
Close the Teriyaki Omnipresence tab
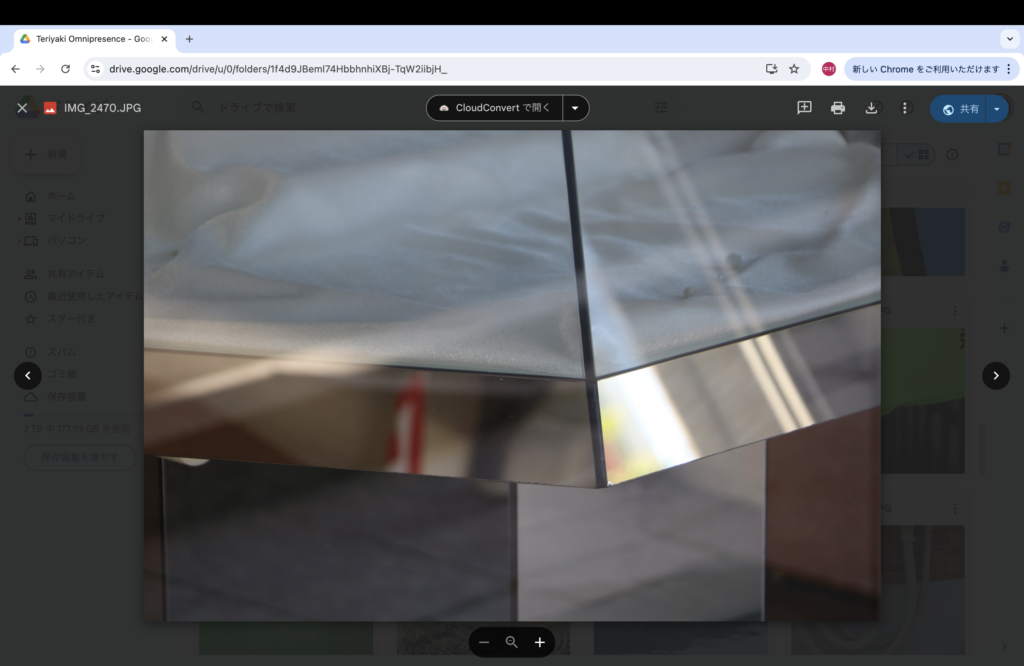point(165,39)
